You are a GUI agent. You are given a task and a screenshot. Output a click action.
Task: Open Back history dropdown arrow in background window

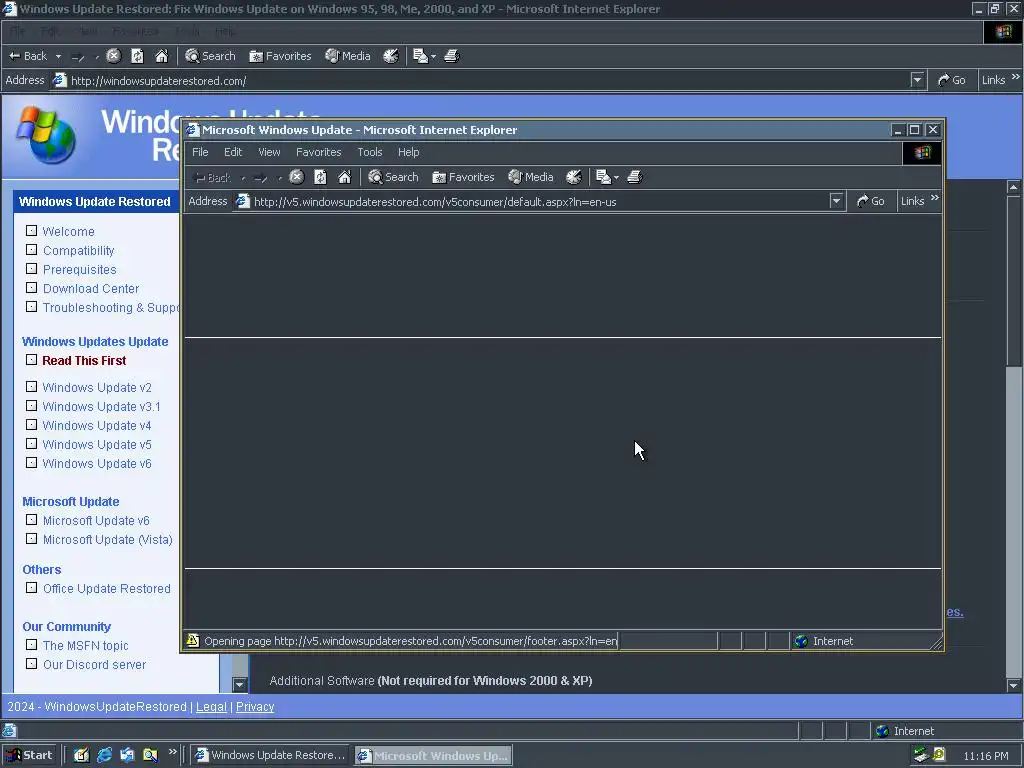pyautogui.click(x=58, y=56)
